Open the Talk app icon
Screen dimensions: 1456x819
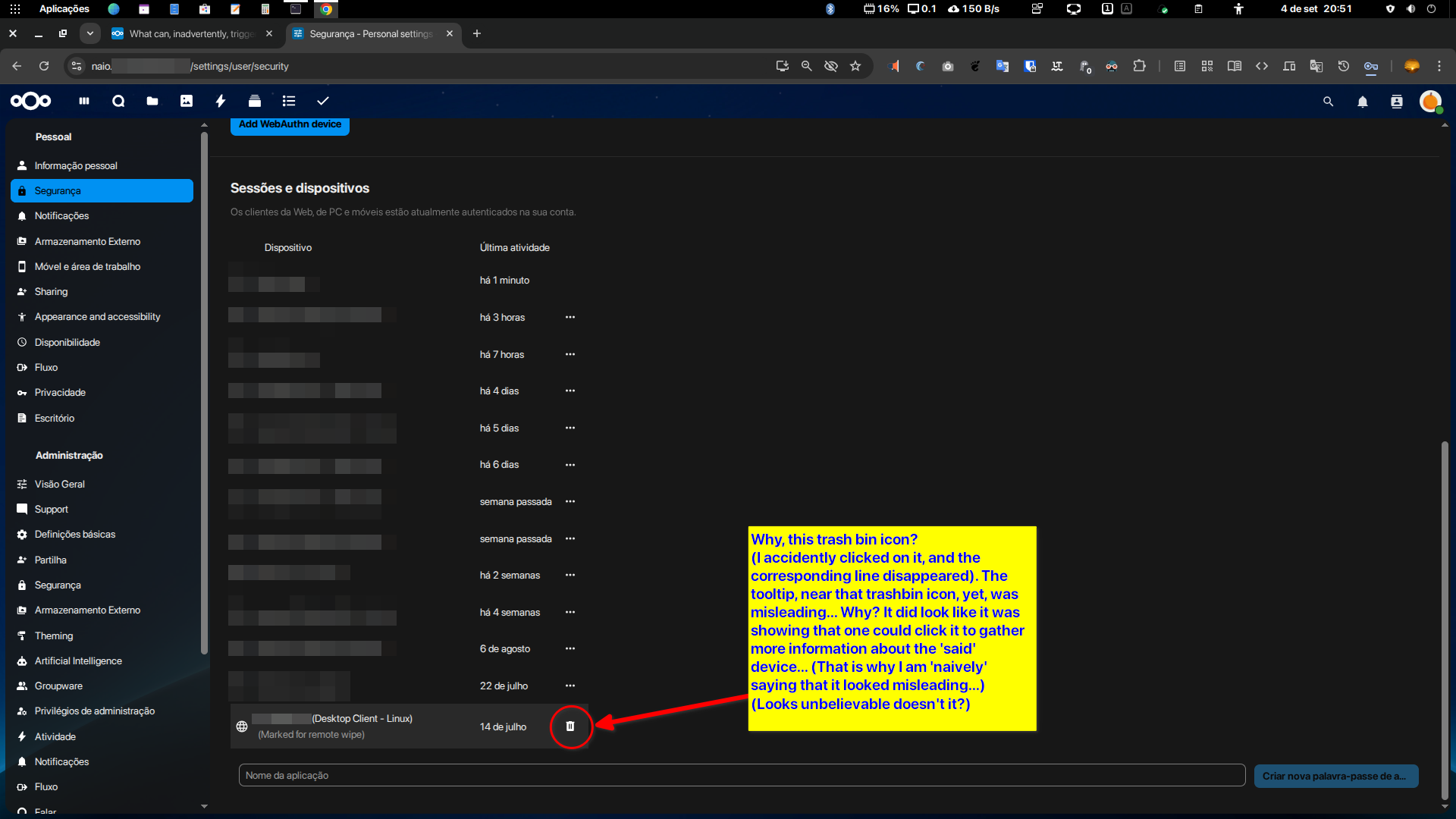[x=118, y=101]
